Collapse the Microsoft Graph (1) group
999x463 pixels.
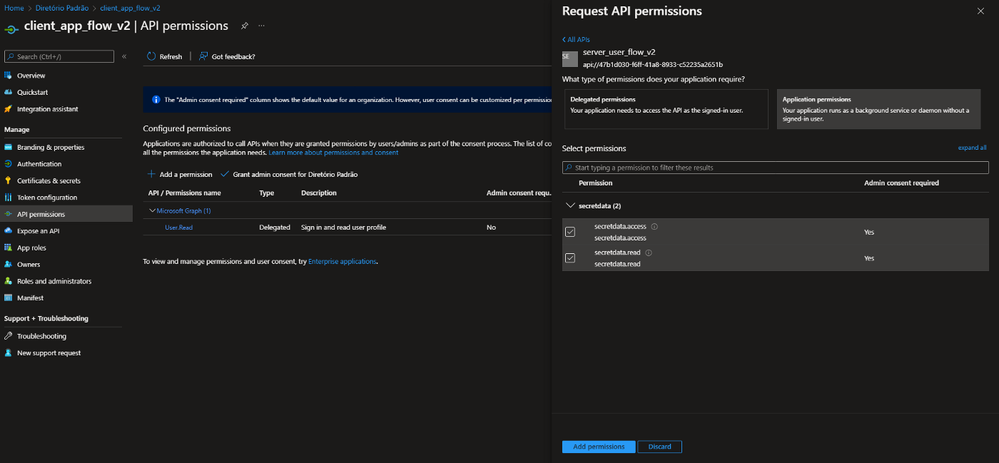click(152, 211)
